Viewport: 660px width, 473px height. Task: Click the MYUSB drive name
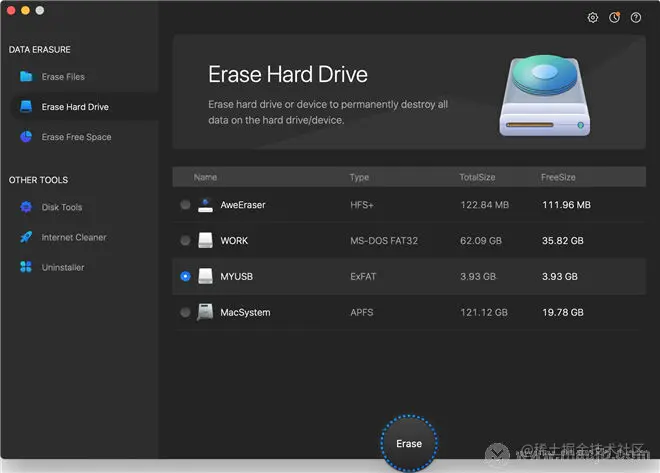point(237,276)
